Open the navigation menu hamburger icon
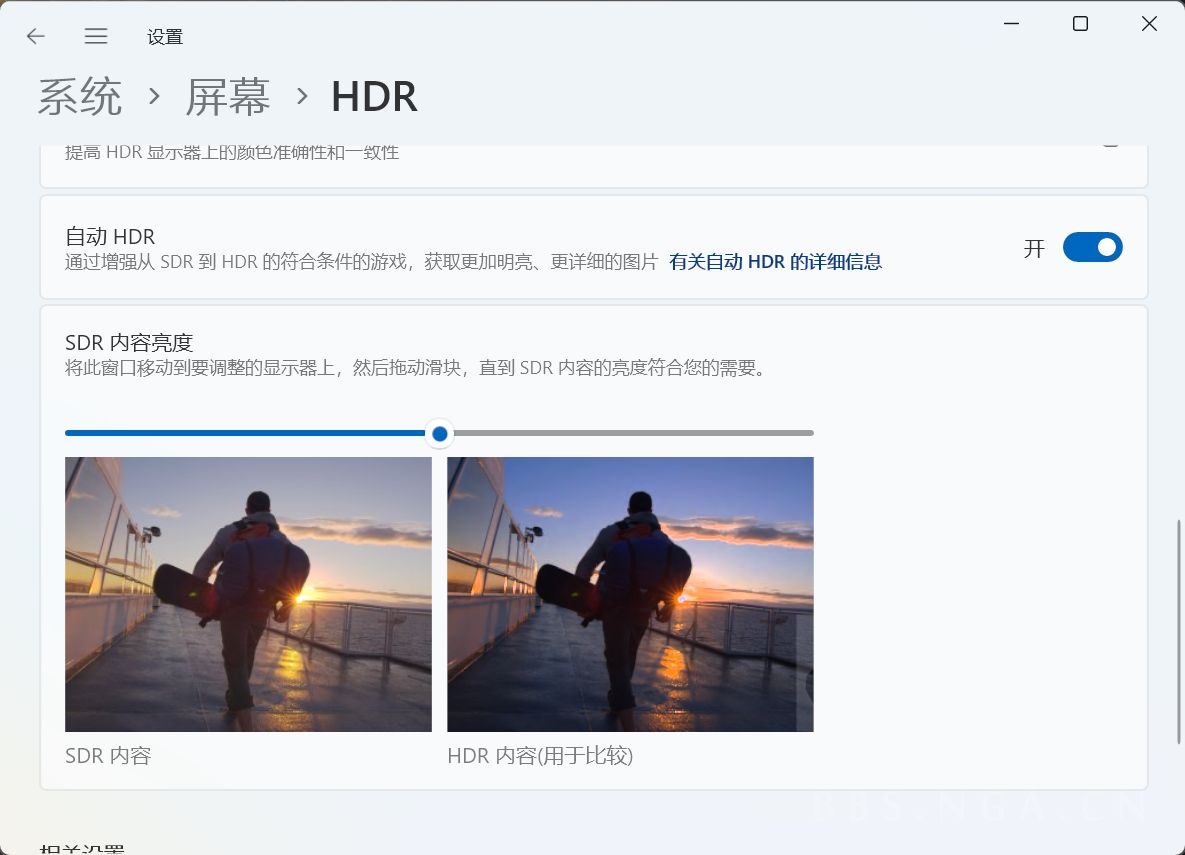1185x855 pixels. [96, 36]
